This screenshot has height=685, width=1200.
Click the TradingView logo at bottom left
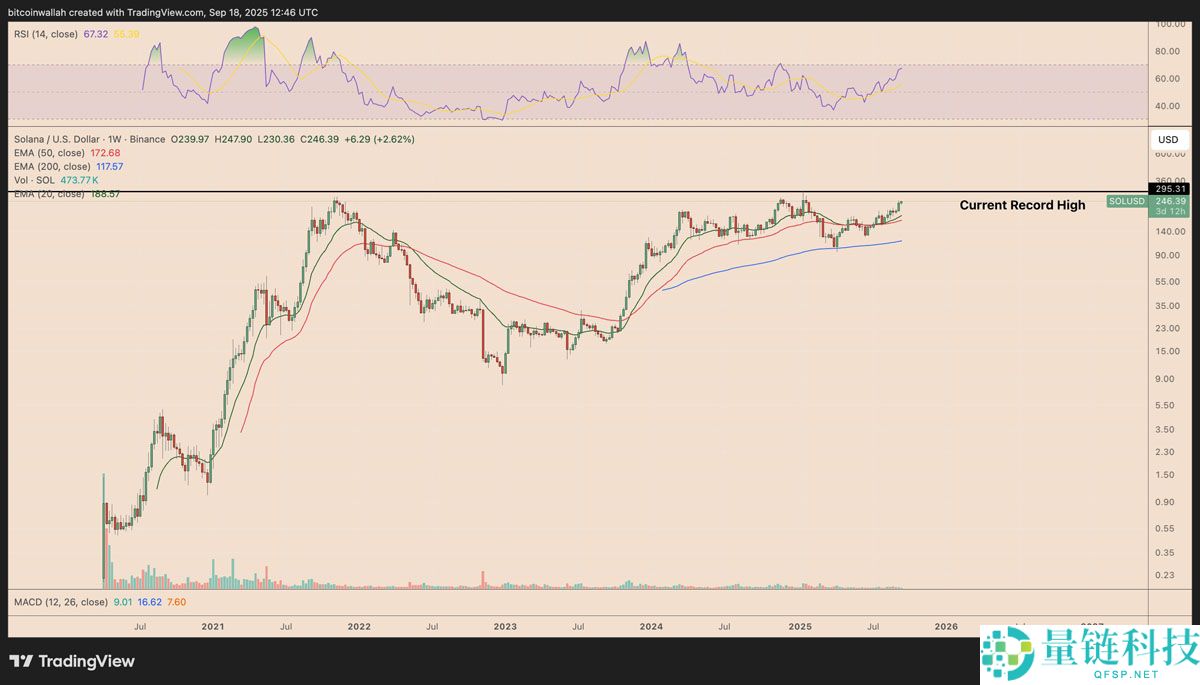(x=72, y=661)
